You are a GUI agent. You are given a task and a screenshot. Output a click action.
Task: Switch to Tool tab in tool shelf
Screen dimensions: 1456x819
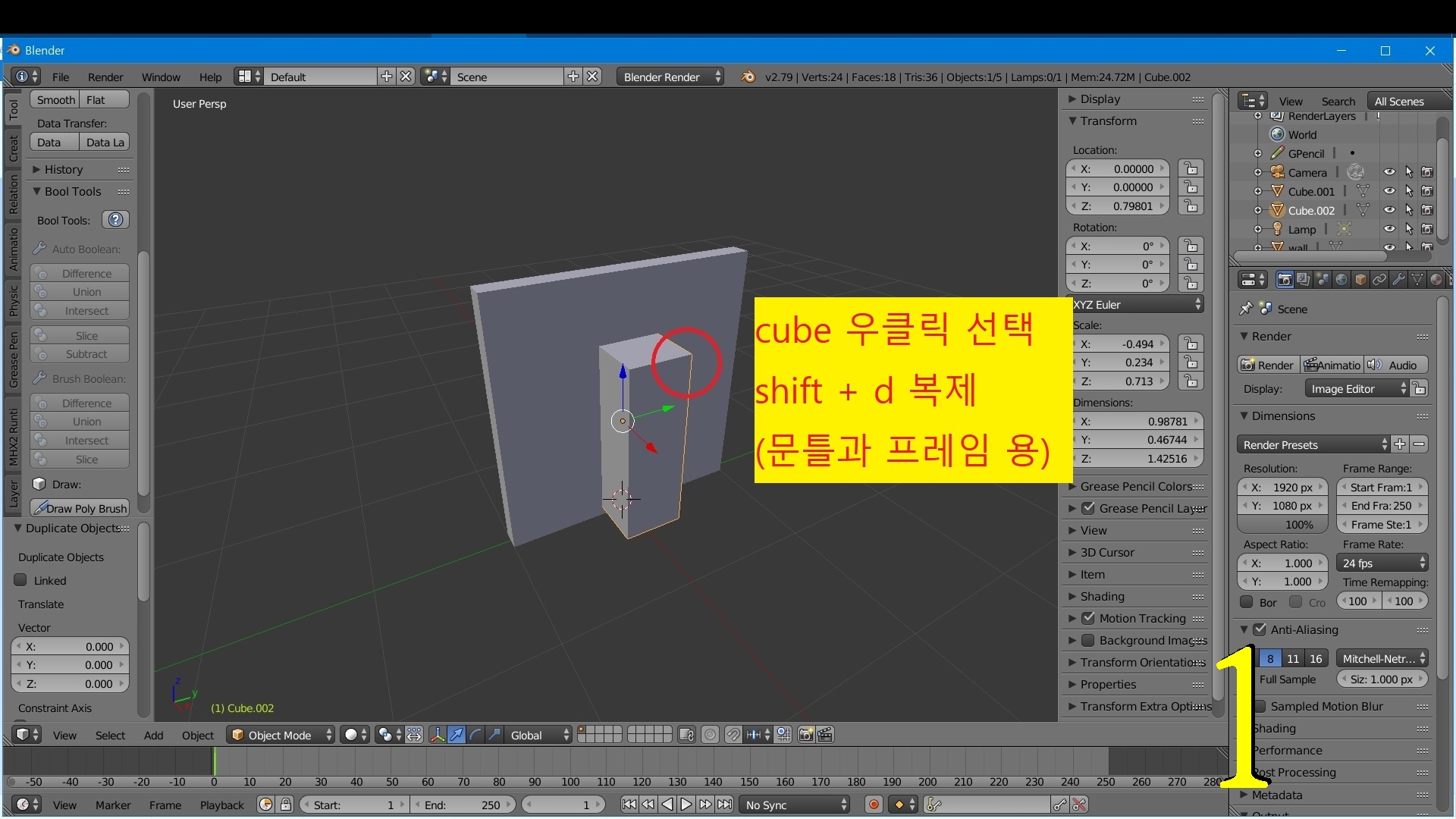14,109
